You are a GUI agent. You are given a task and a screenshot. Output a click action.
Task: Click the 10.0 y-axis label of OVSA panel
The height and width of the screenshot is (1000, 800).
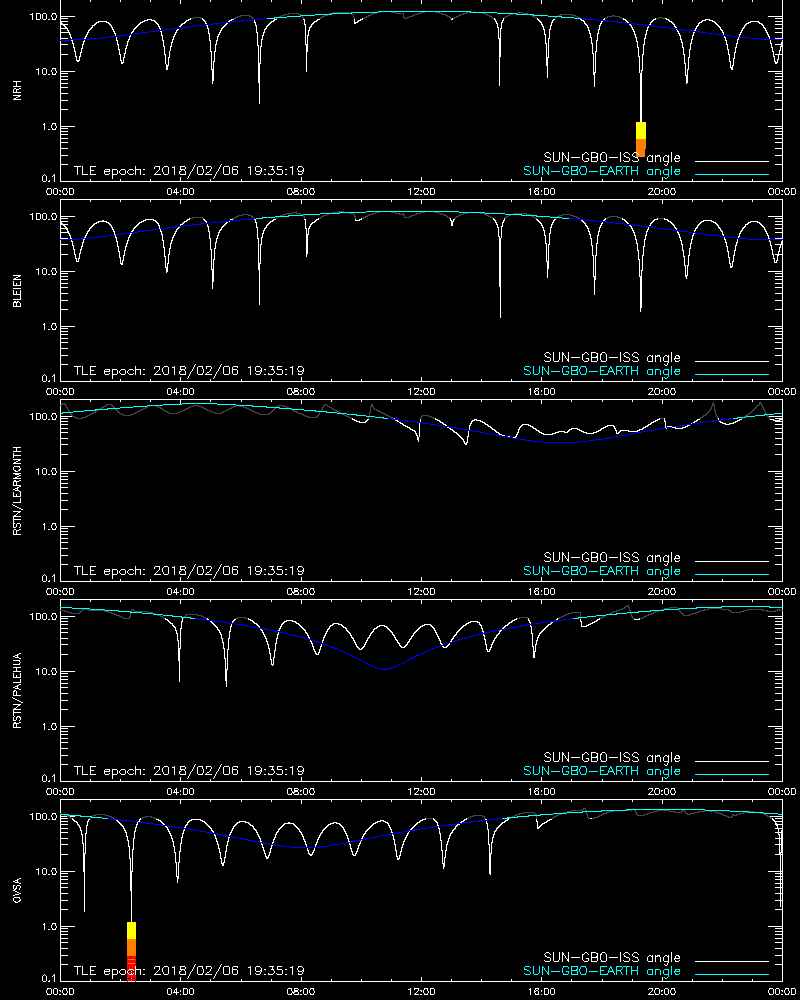[45, 872]
